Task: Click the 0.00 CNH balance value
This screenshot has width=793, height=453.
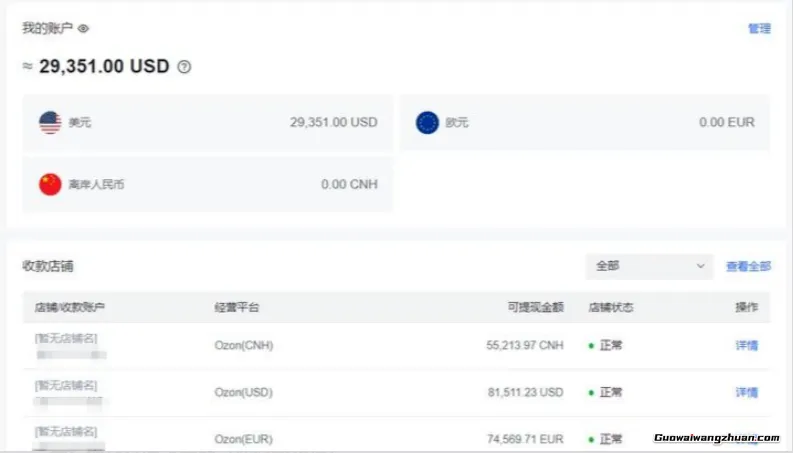Action: point(349,185)
